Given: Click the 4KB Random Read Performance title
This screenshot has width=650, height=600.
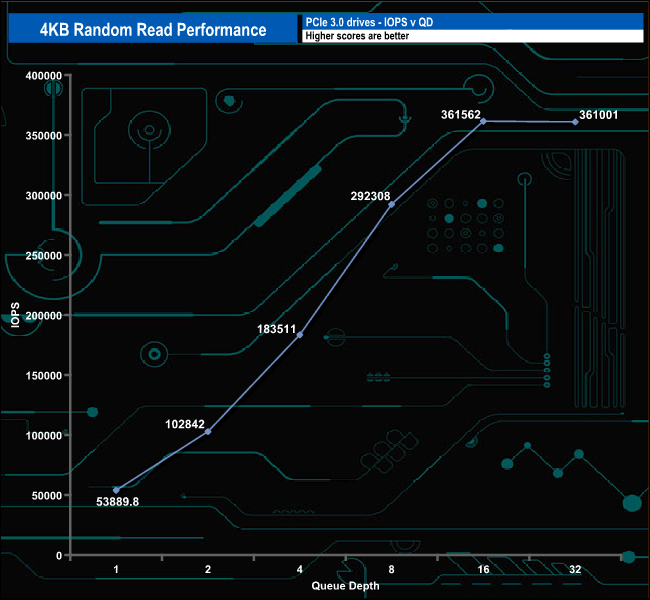Looking at the screenshot, I should pyautogui.click(x=153, y=29).
